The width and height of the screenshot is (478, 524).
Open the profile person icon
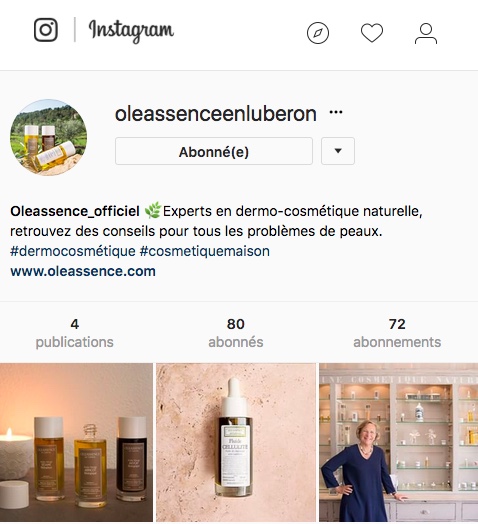(x=426, y=33)
